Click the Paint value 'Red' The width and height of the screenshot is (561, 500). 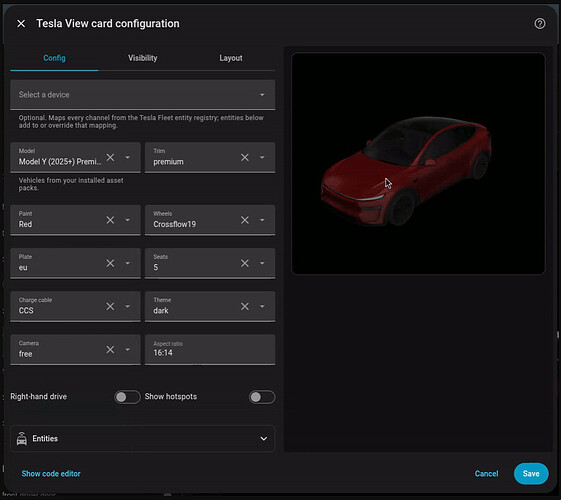click(x=25, y=224)
